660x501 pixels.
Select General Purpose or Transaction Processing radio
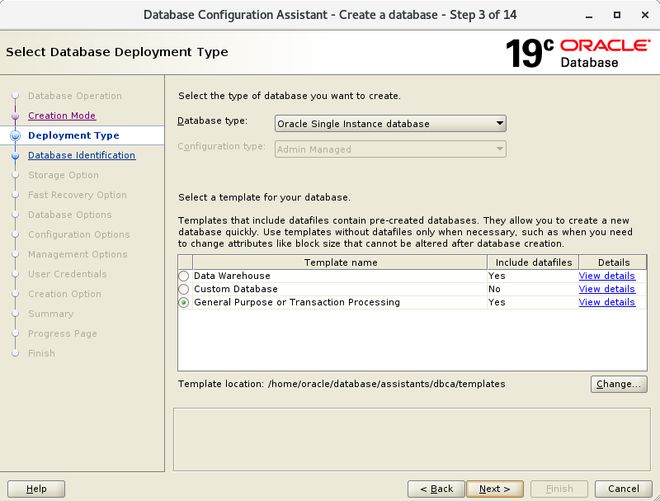(184, 303)
